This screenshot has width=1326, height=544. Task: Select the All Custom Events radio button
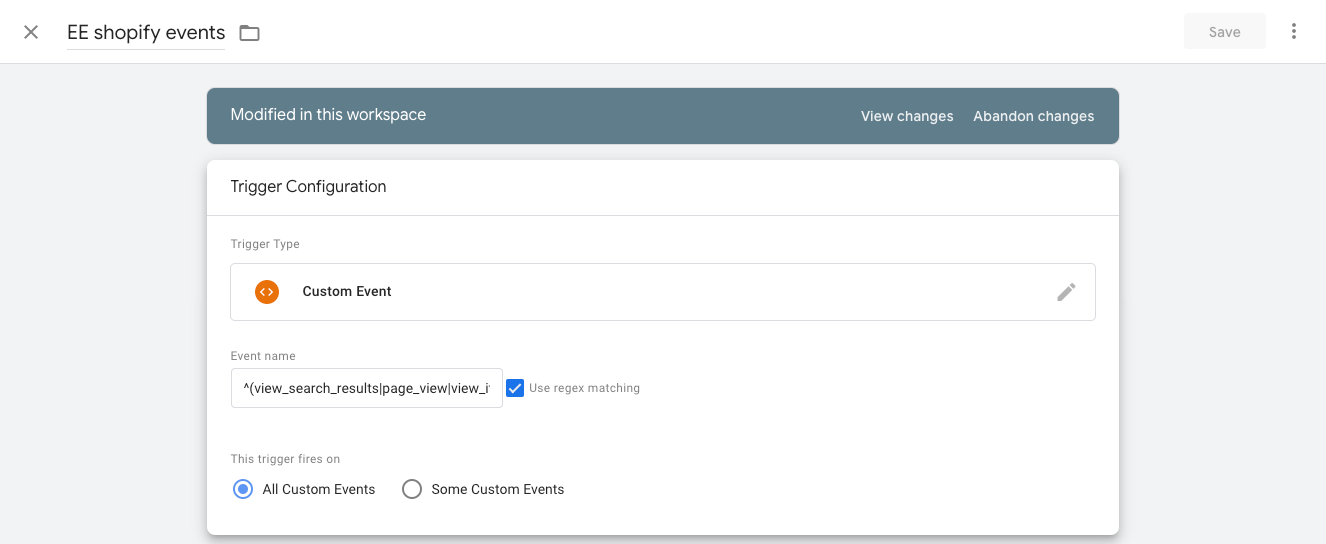coord(243,489)
